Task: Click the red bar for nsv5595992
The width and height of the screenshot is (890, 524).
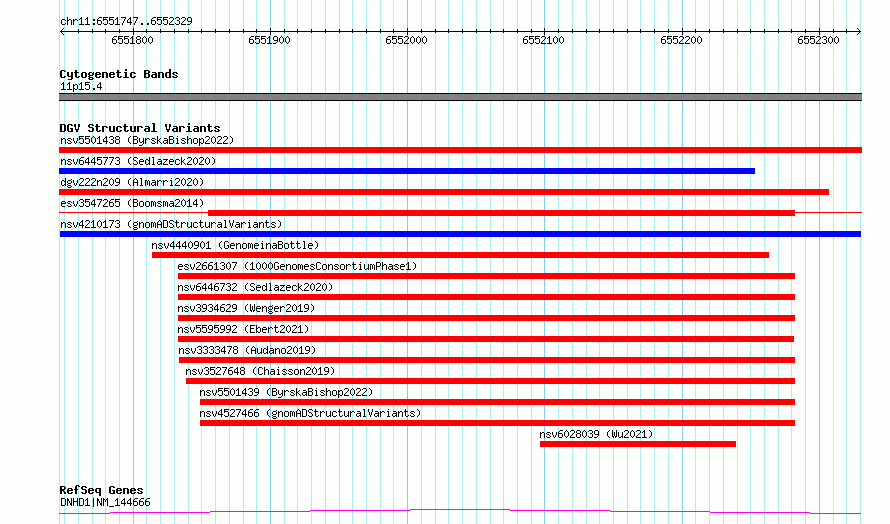Action: [x=486, y=339]
